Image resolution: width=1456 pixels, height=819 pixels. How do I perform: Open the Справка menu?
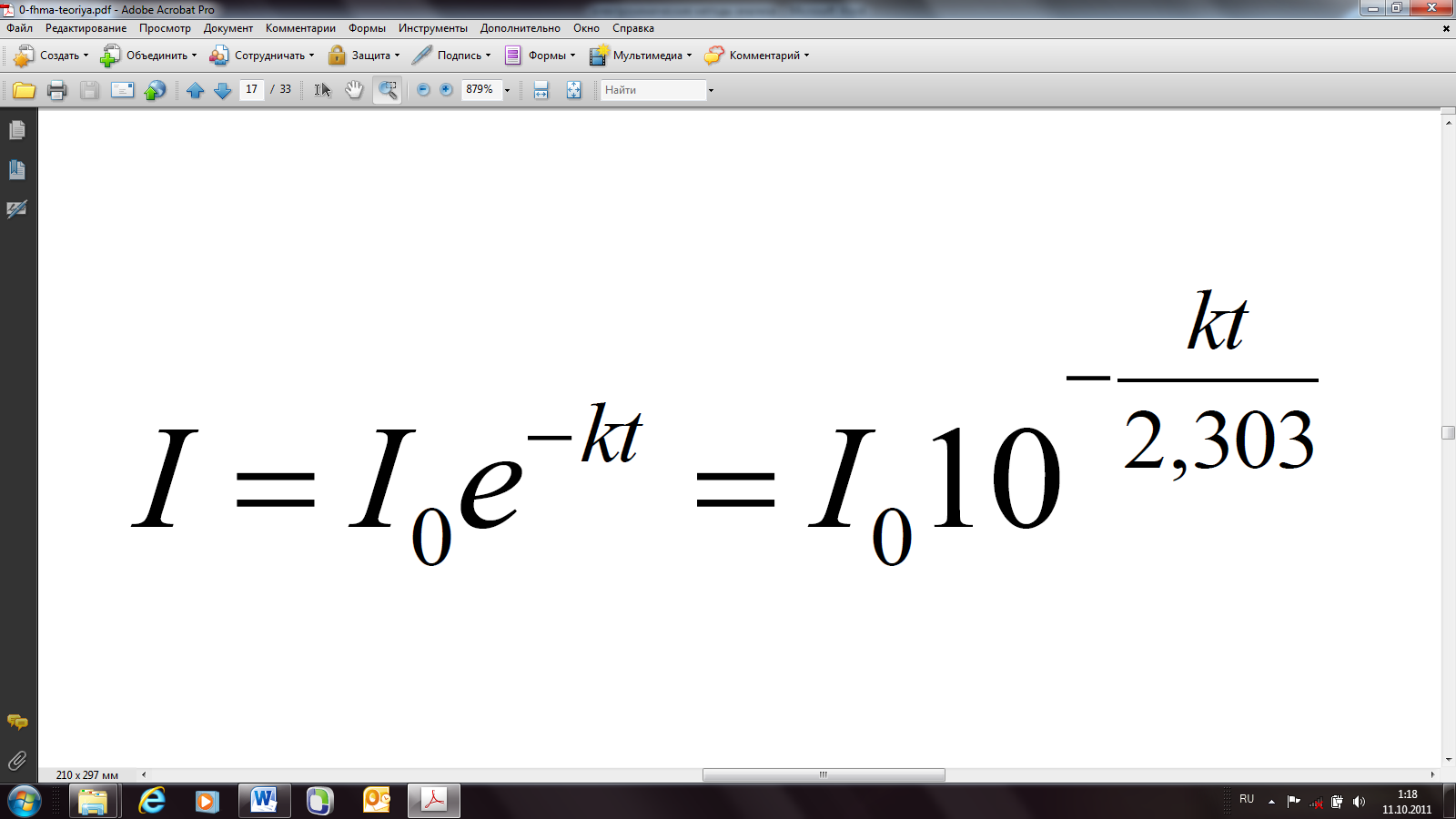(x=633, y=28)
